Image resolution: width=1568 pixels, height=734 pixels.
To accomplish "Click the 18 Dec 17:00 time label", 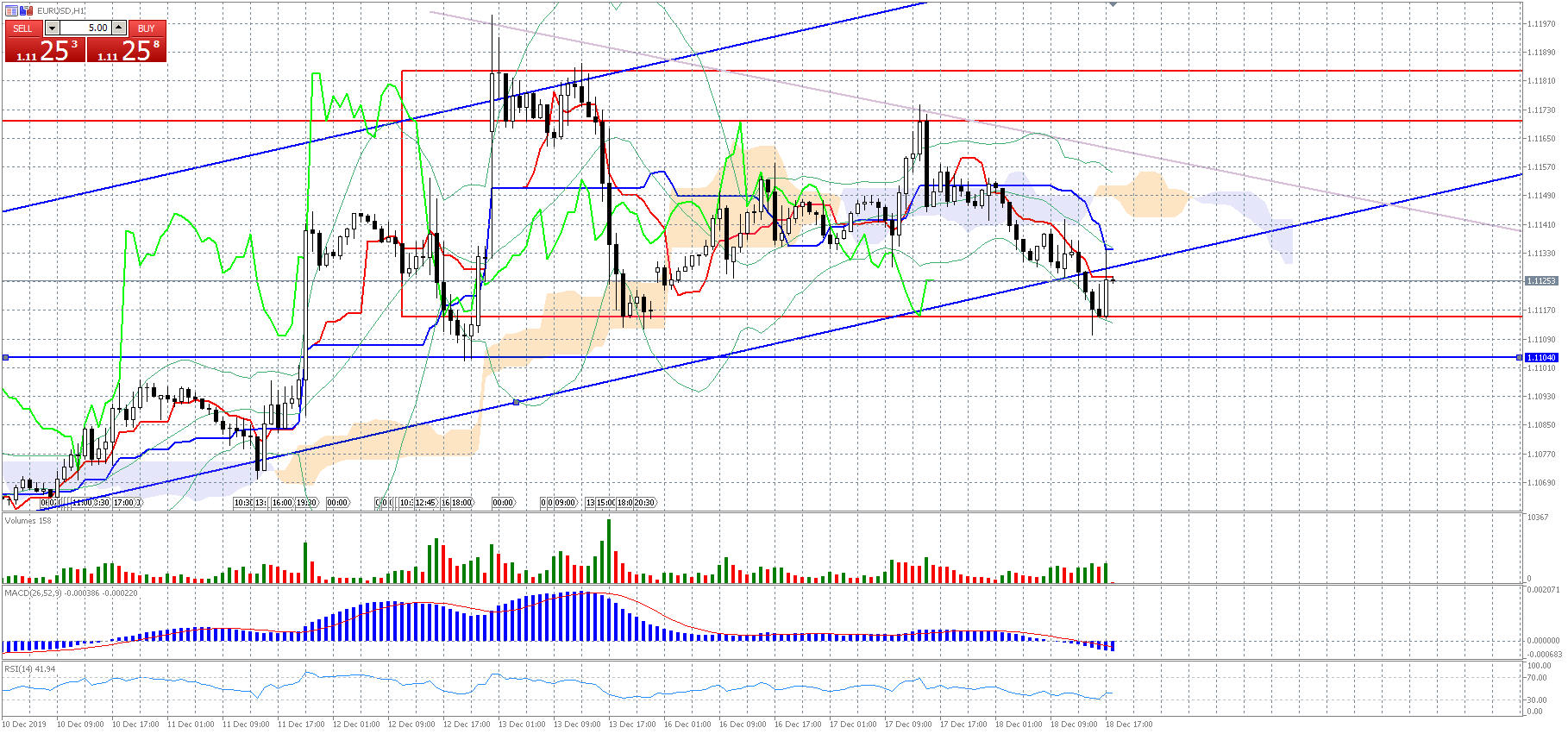I will 1129,725.
